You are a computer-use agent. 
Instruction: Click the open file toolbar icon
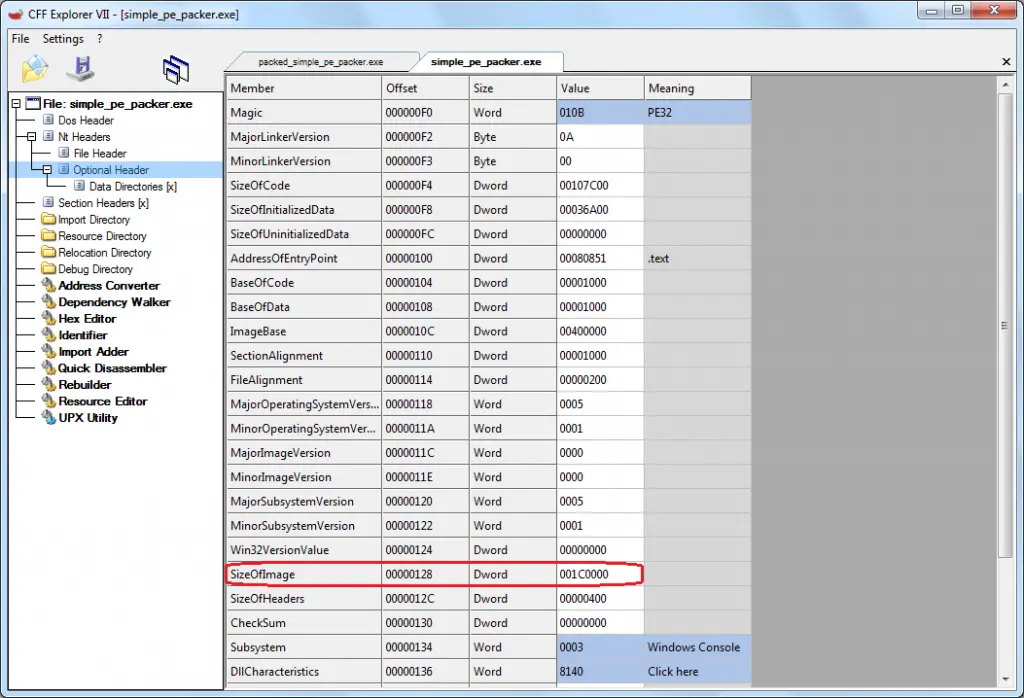(34, 68)
